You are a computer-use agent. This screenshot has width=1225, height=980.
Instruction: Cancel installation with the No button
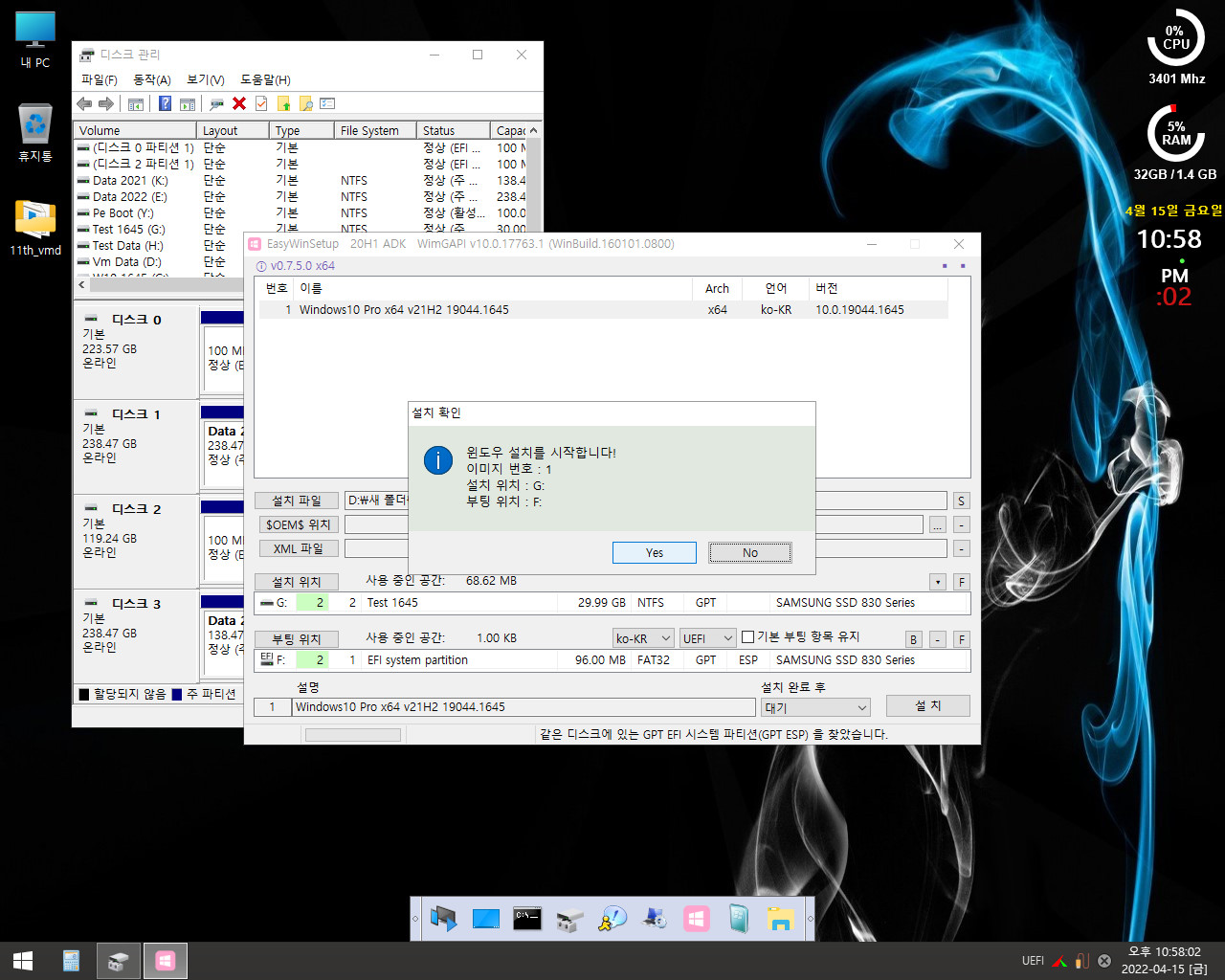tap(750, 552)
